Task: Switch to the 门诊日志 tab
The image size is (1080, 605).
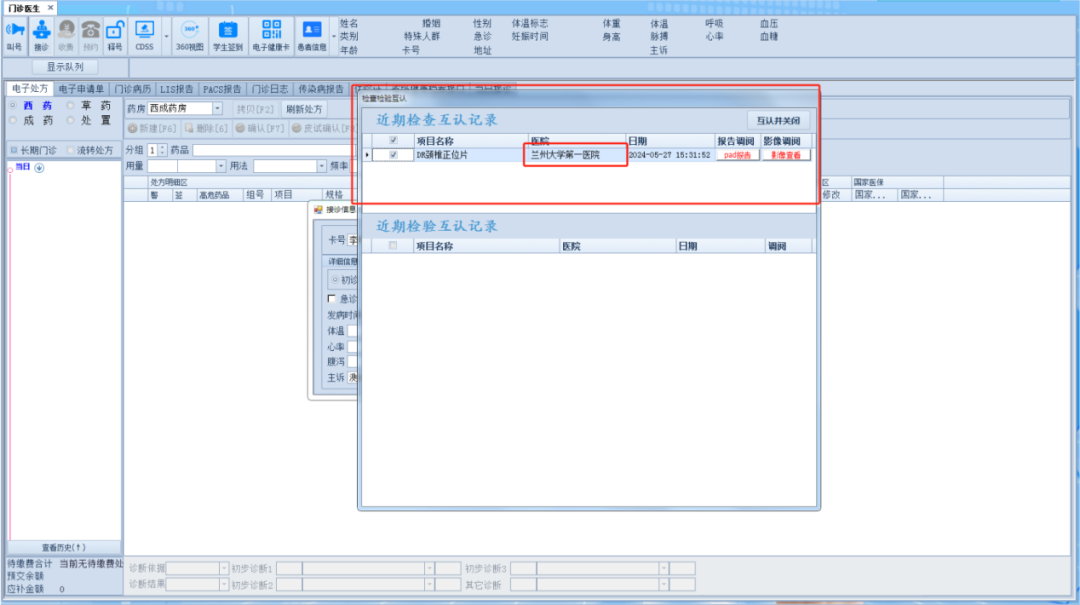Action: pos(269,89)
